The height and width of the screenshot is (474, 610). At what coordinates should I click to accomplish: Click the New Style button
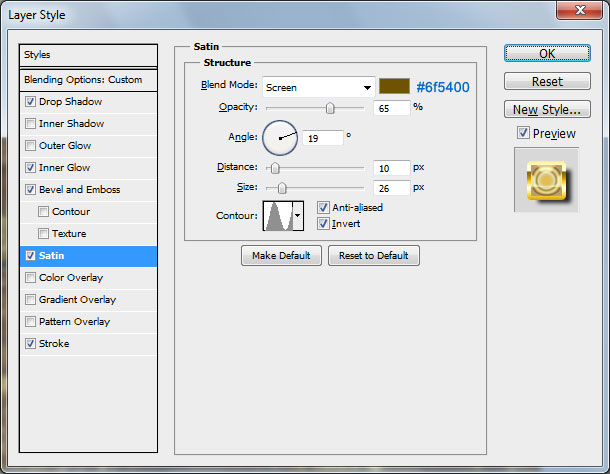(x=547, y=109)
